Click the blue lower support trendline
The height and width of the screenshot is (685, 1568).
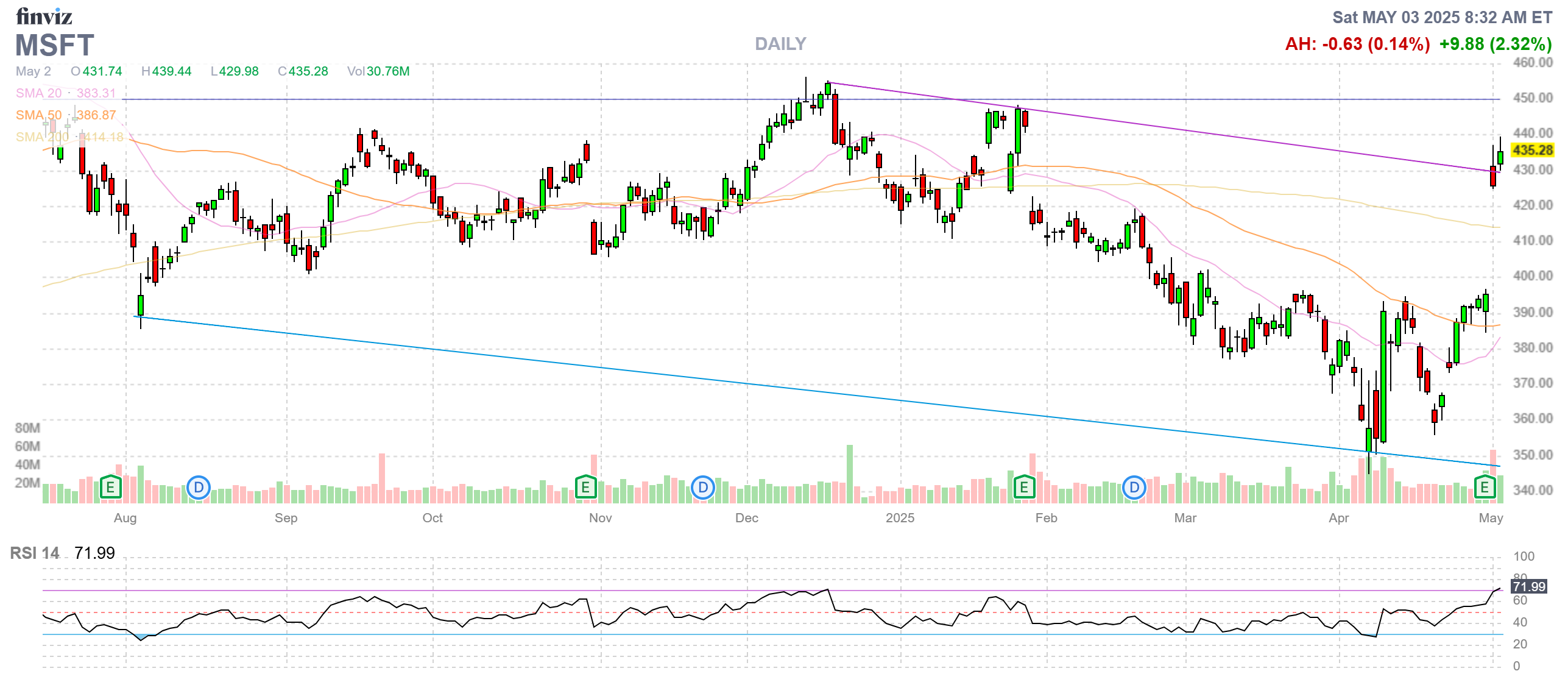pos(731,382)
